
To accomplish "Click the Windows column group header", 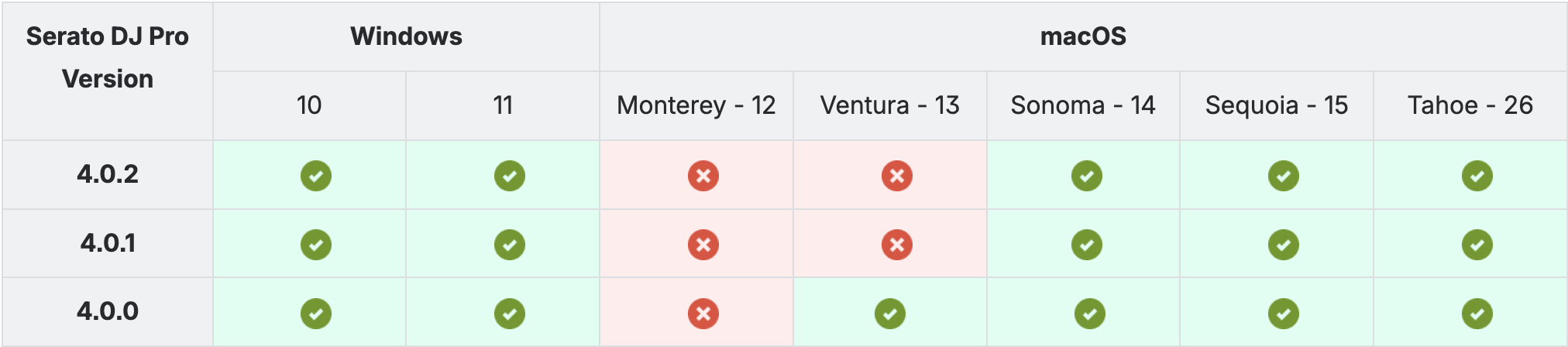I will click(x=406, y=36).
